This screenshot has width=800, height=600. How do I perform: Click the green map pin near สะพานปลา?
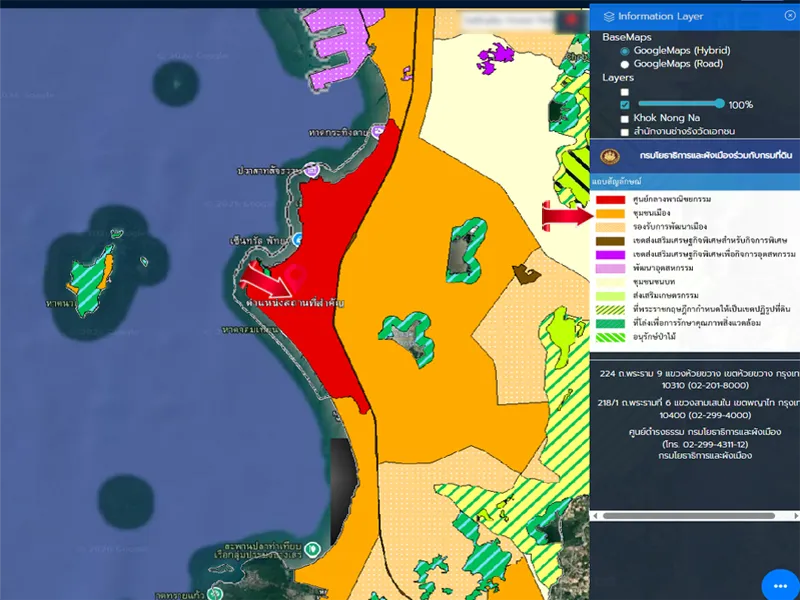pos(312,548)
